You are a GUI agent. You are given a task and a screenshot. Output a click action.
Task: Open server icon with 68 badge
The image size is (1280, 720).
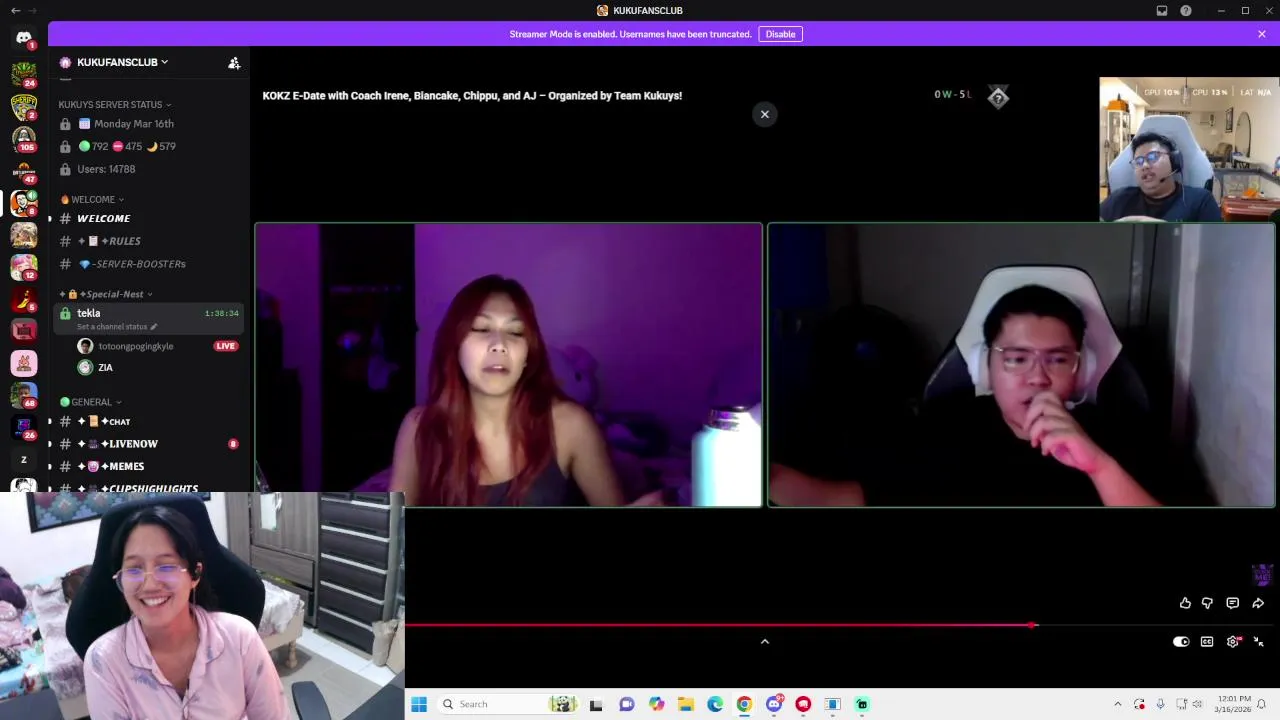(24, 395)
